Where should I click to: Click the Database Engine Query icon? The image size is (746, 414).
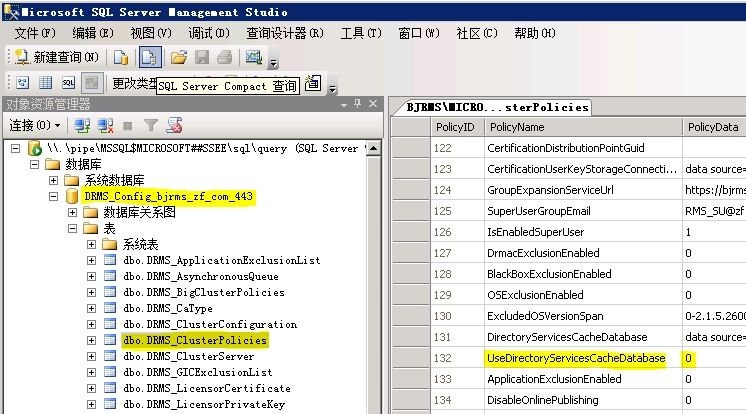click(x=121, y=58)
